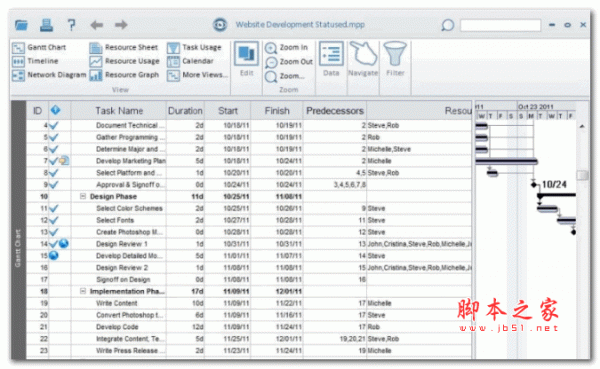Screen dimensions: 600x369
Task: Click the vertical scrollbar thumb
Action: pyautogui.click(x=582, y=175)
